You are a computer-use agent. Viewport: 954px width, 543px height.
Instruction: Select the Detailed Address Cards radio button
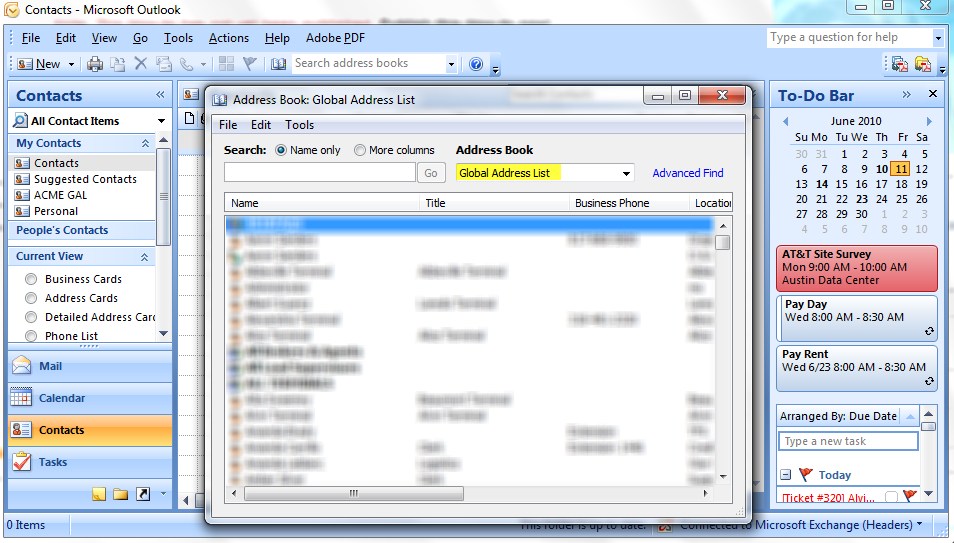point(31,317)
